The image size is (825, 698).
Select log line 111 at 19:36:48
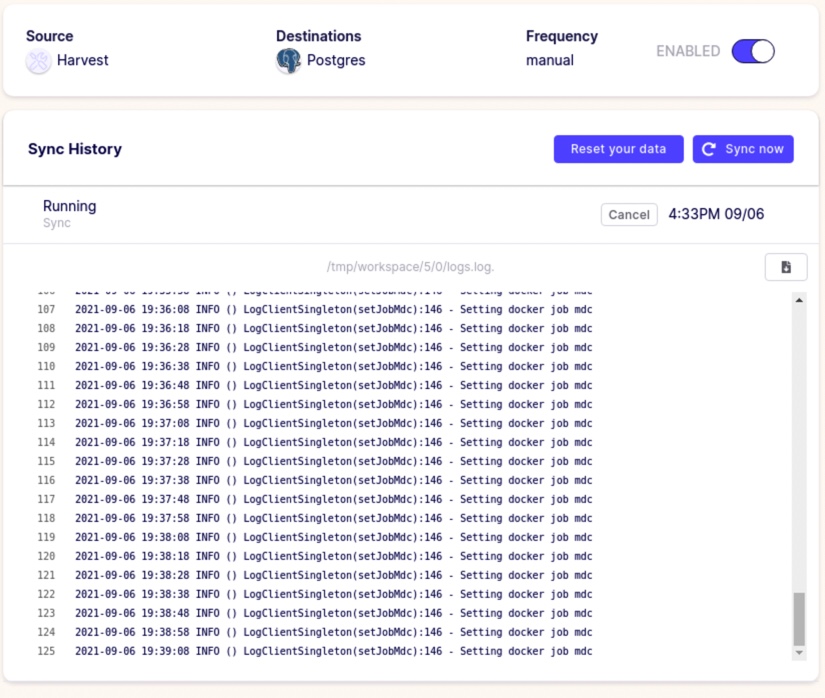coord(315,385)
